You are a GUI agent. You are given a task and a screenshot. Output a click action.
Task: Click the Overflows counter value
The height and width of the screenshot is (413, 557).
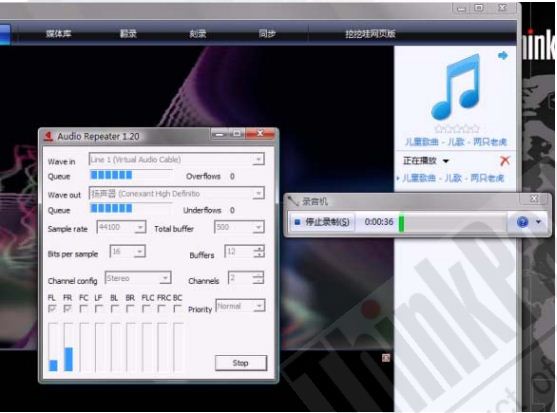(232, 176)
